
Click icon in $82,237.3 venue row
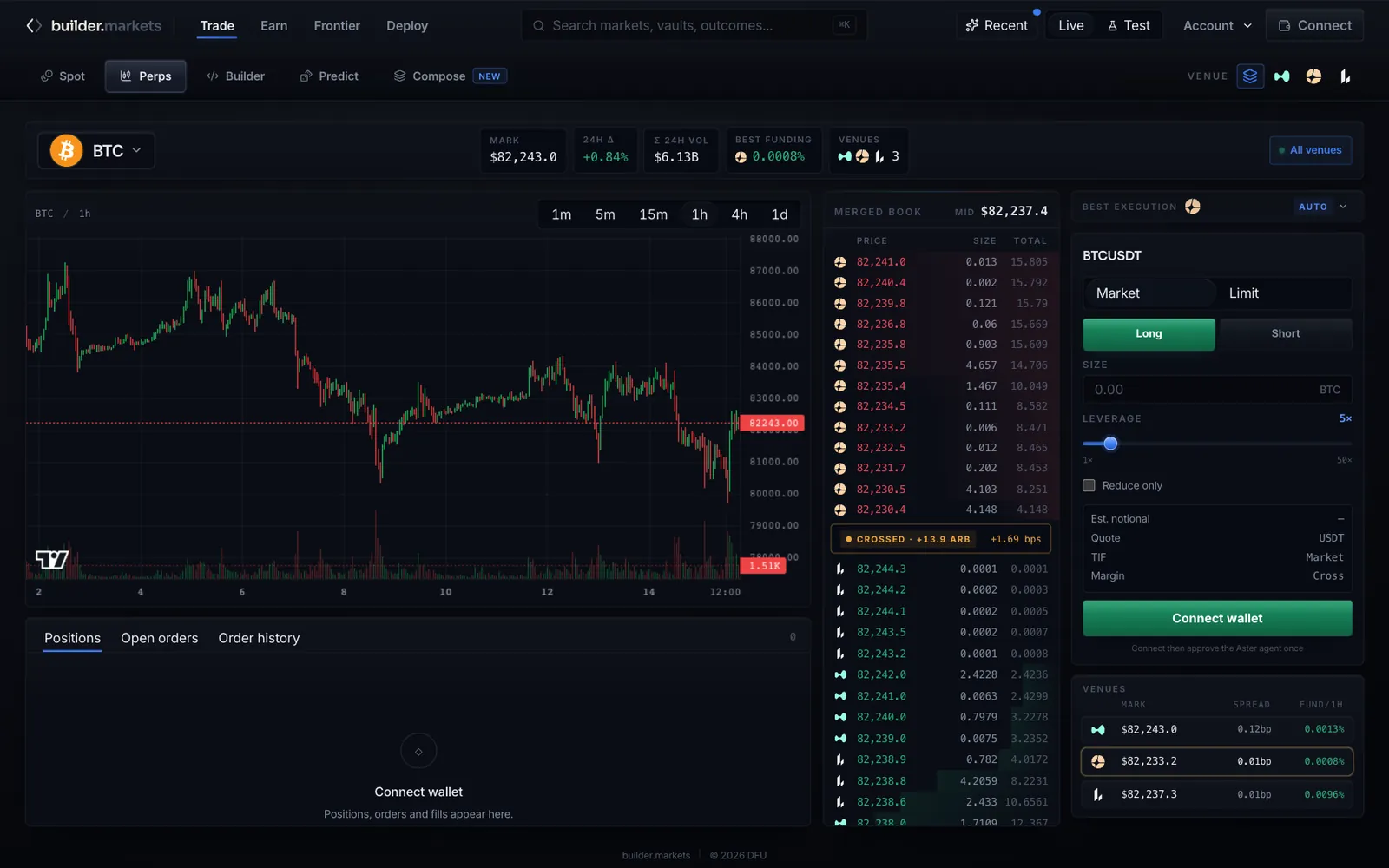pyautogui.click(x=1098, y=795)
